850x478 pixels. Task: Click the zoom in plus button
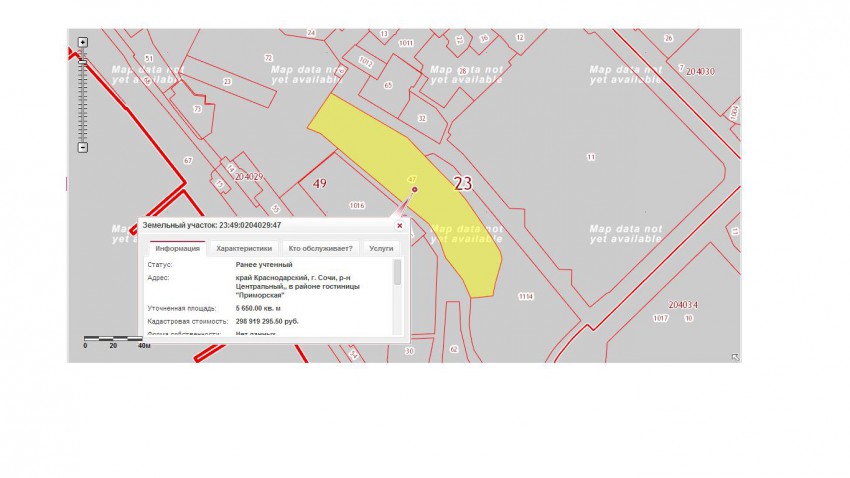point(83,42)
